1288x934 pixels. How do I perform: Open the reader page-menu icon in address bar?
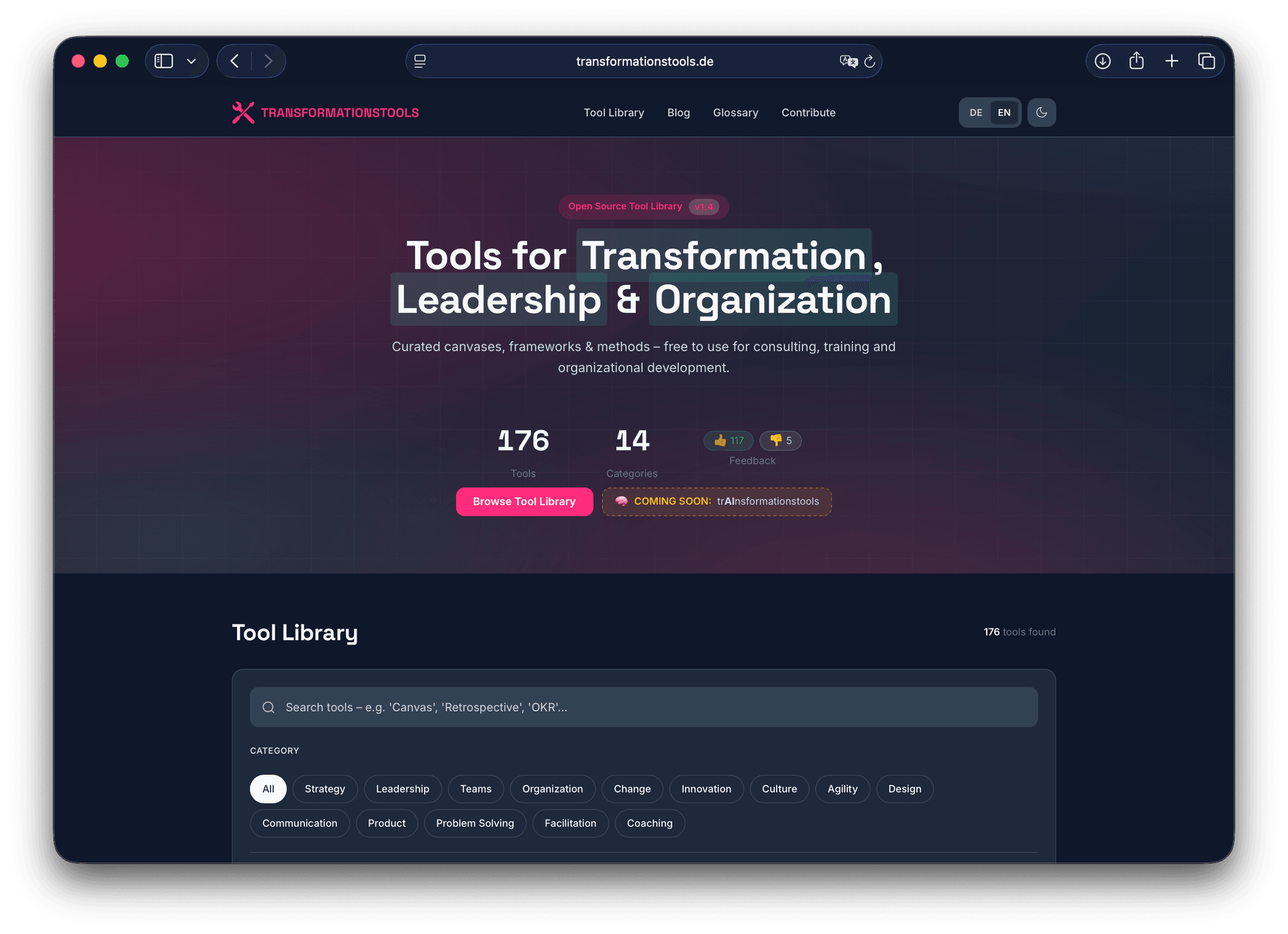click(420, 61)
